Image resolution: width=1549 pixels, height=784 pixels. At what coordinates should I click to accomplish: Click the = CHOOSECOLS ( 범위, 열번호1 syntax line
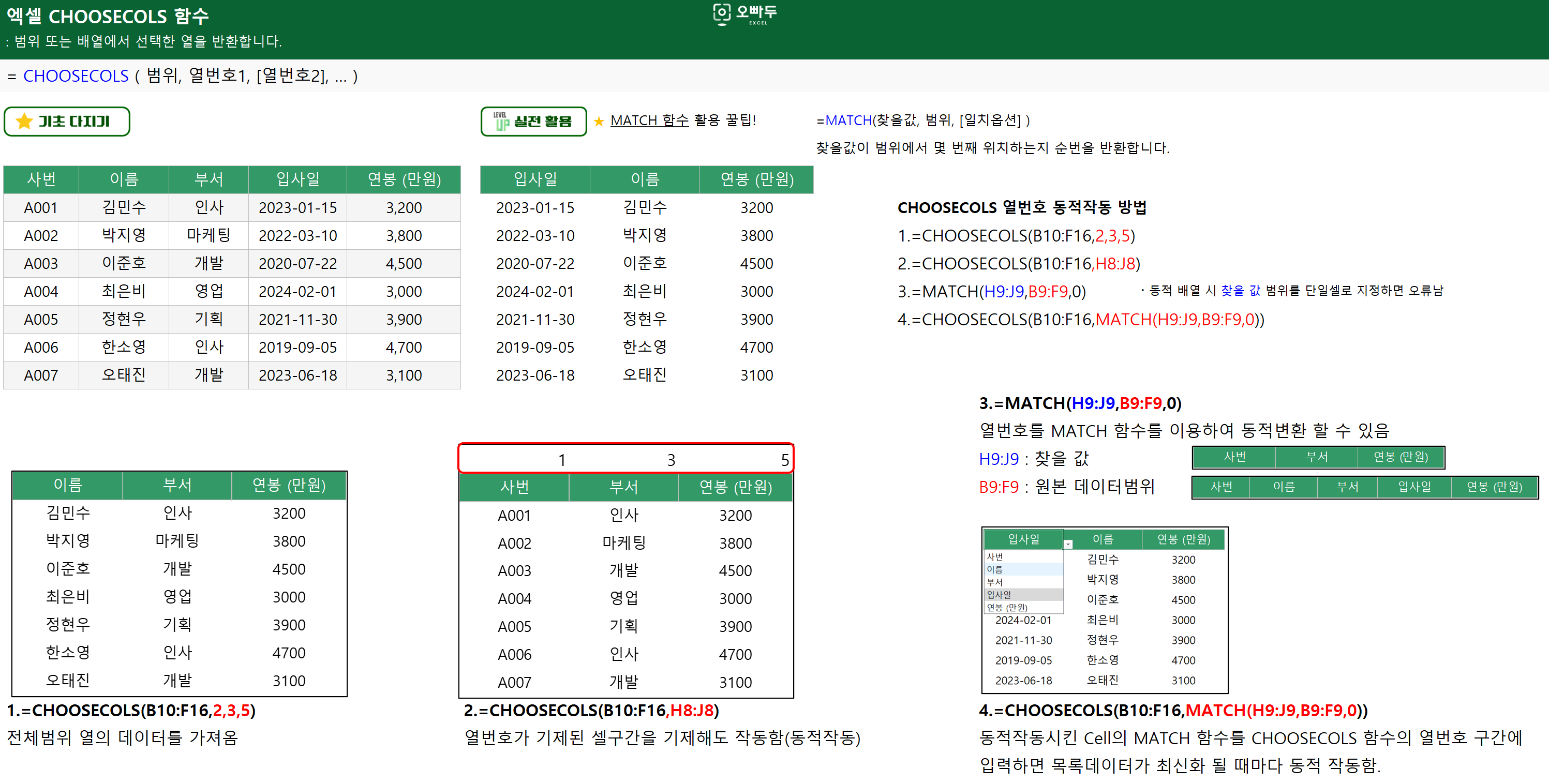[182, 76]
